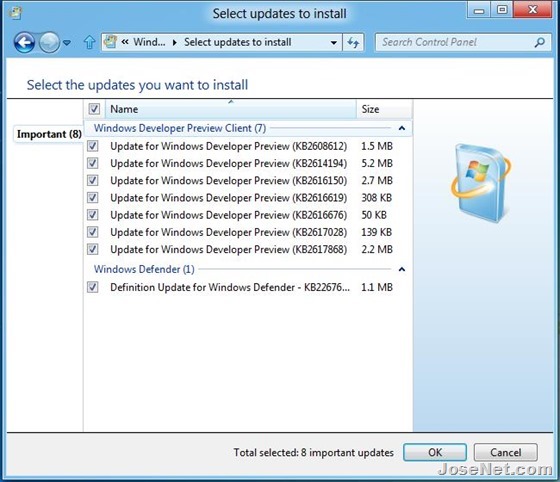The image size is (560, 482).
Task: Maximize the window
Action: pos(502,10)
